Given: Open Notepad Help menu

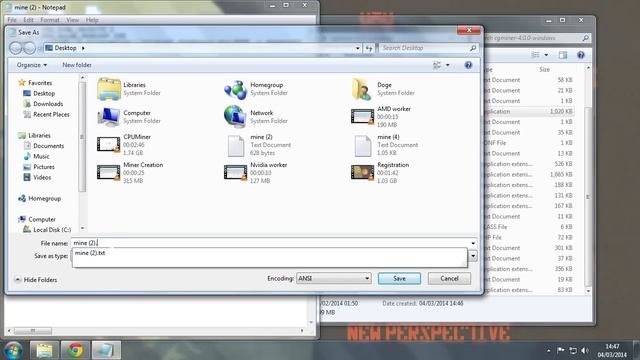Looking at the screenshot, I should tap(92, 20).
